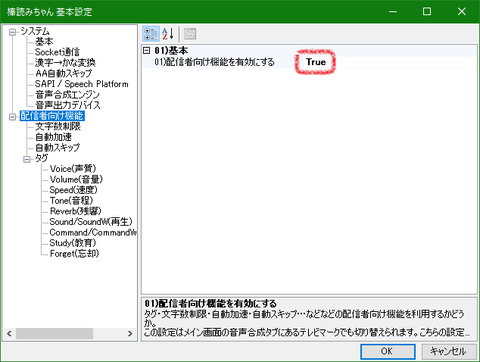This screenshot has height=362, width=480.
Task: Collapse the タグ tree node
Action: click(x=27, y=159)
